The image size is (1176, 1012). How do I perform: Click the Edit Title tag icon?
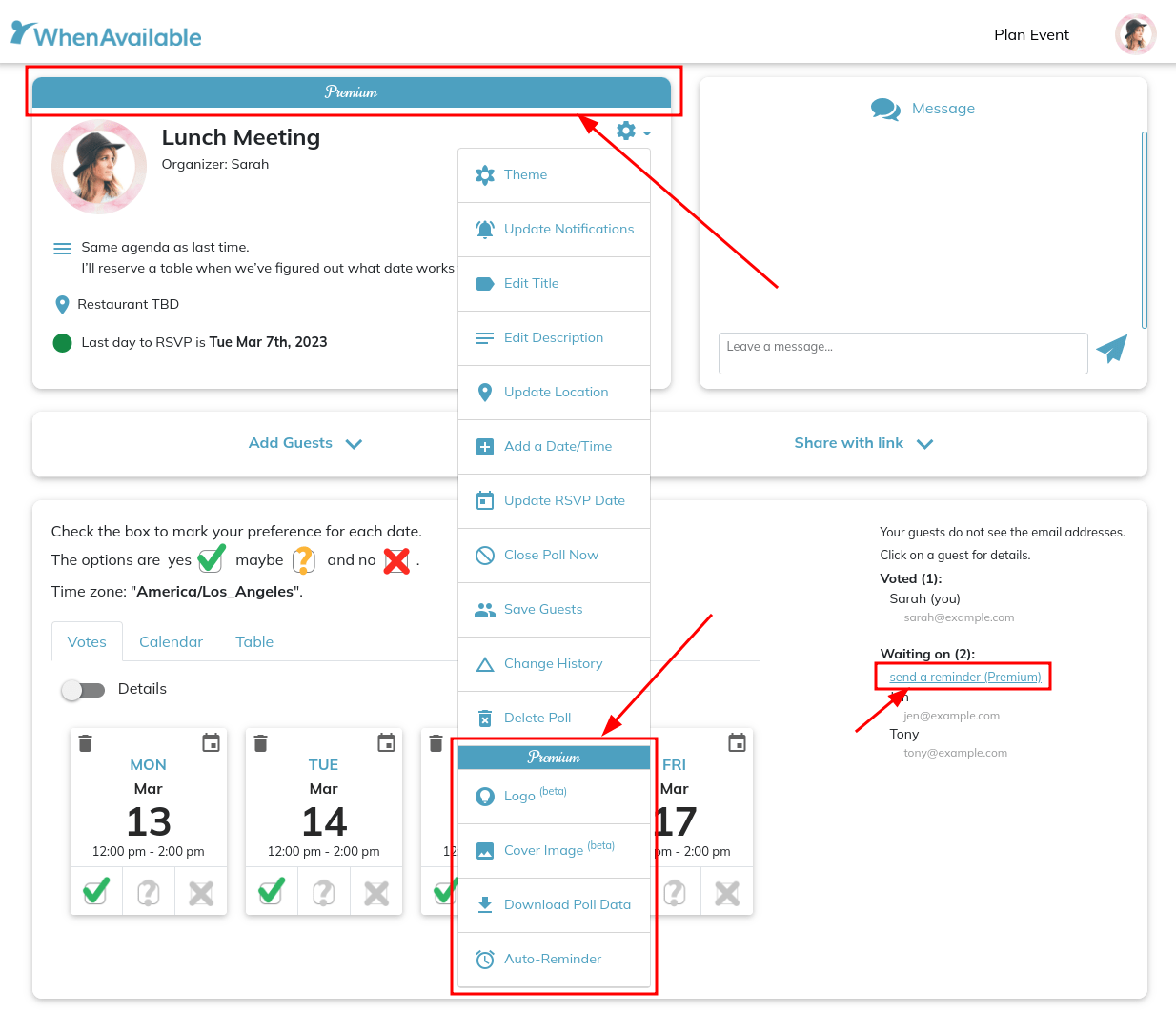click(485, 284)
